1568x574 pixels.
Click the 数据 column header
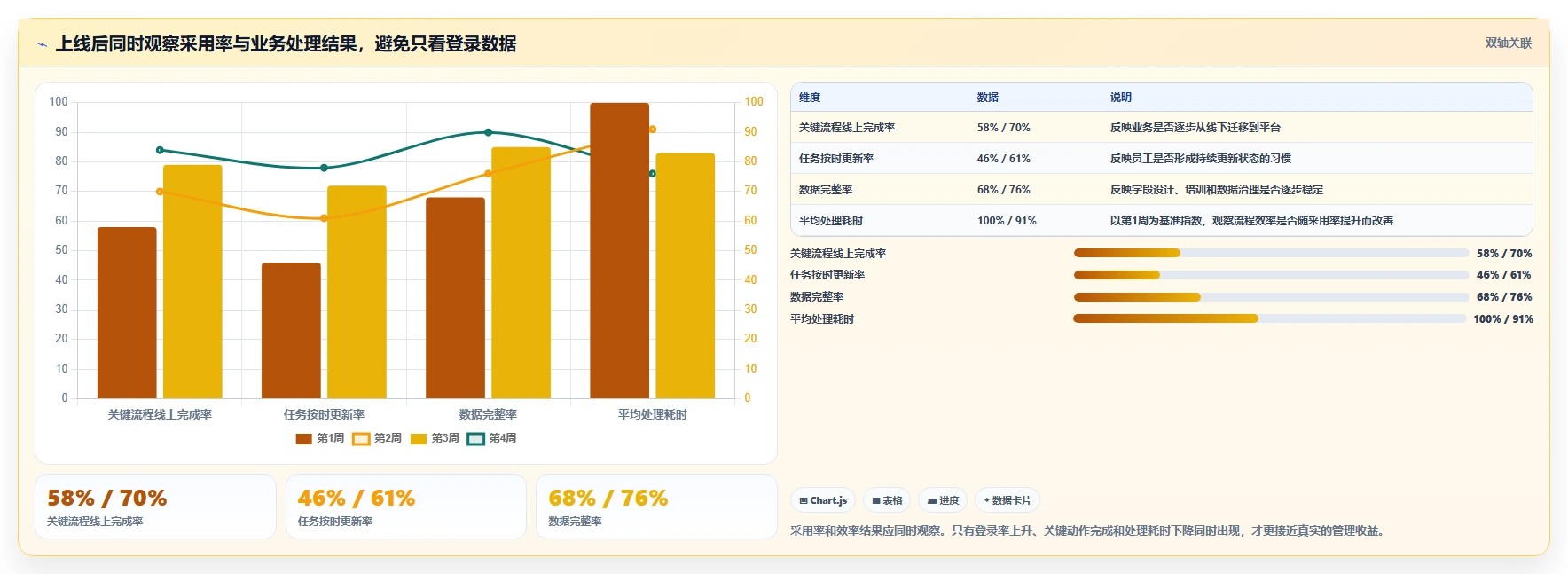coord(988,98)
